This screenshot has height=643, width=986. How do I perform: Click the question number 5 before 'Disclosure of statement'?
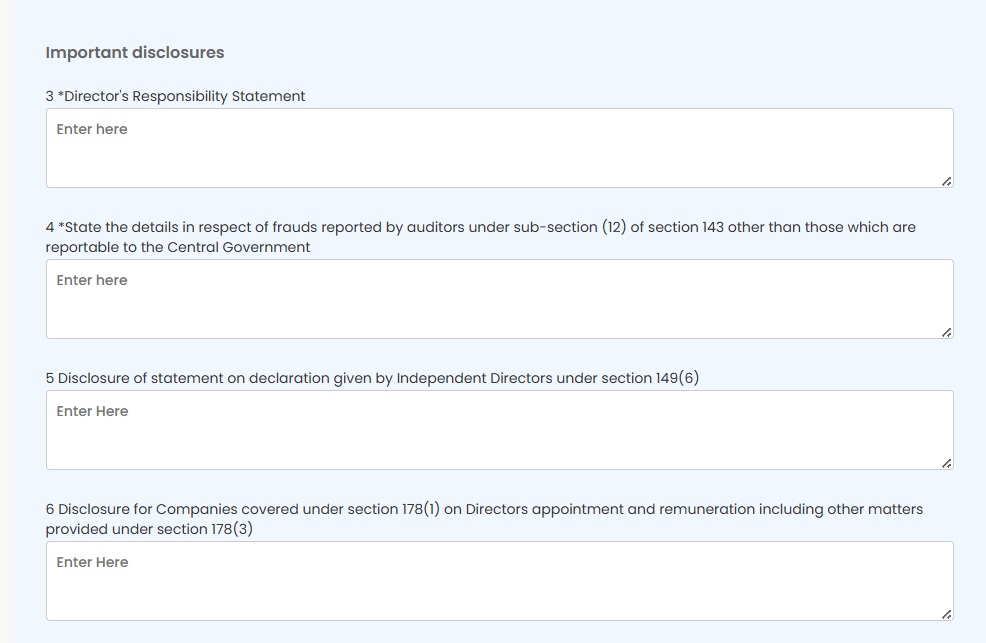tap(50, 378)
